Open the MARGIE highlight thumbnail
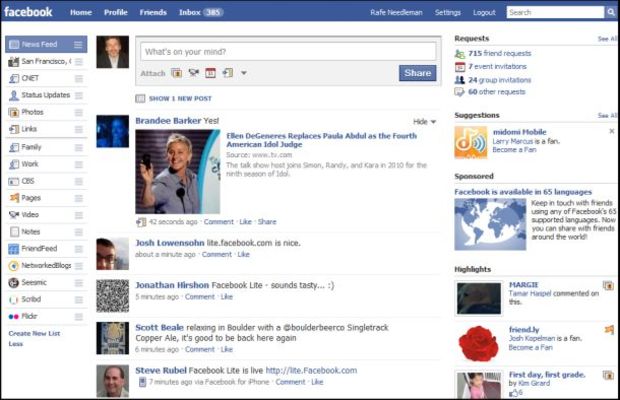 479,298
